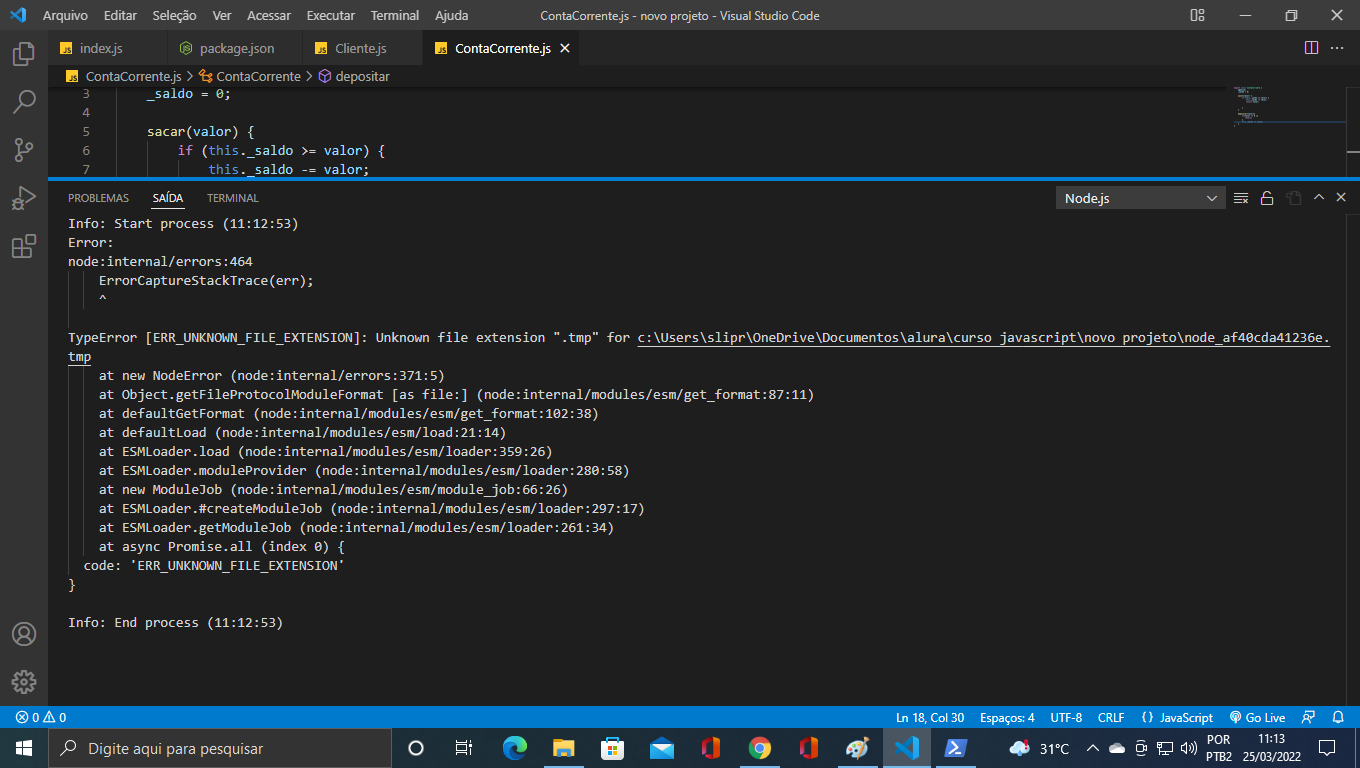Start Go Live server
Screen dimensions: 1360x768
[1257, 717]
